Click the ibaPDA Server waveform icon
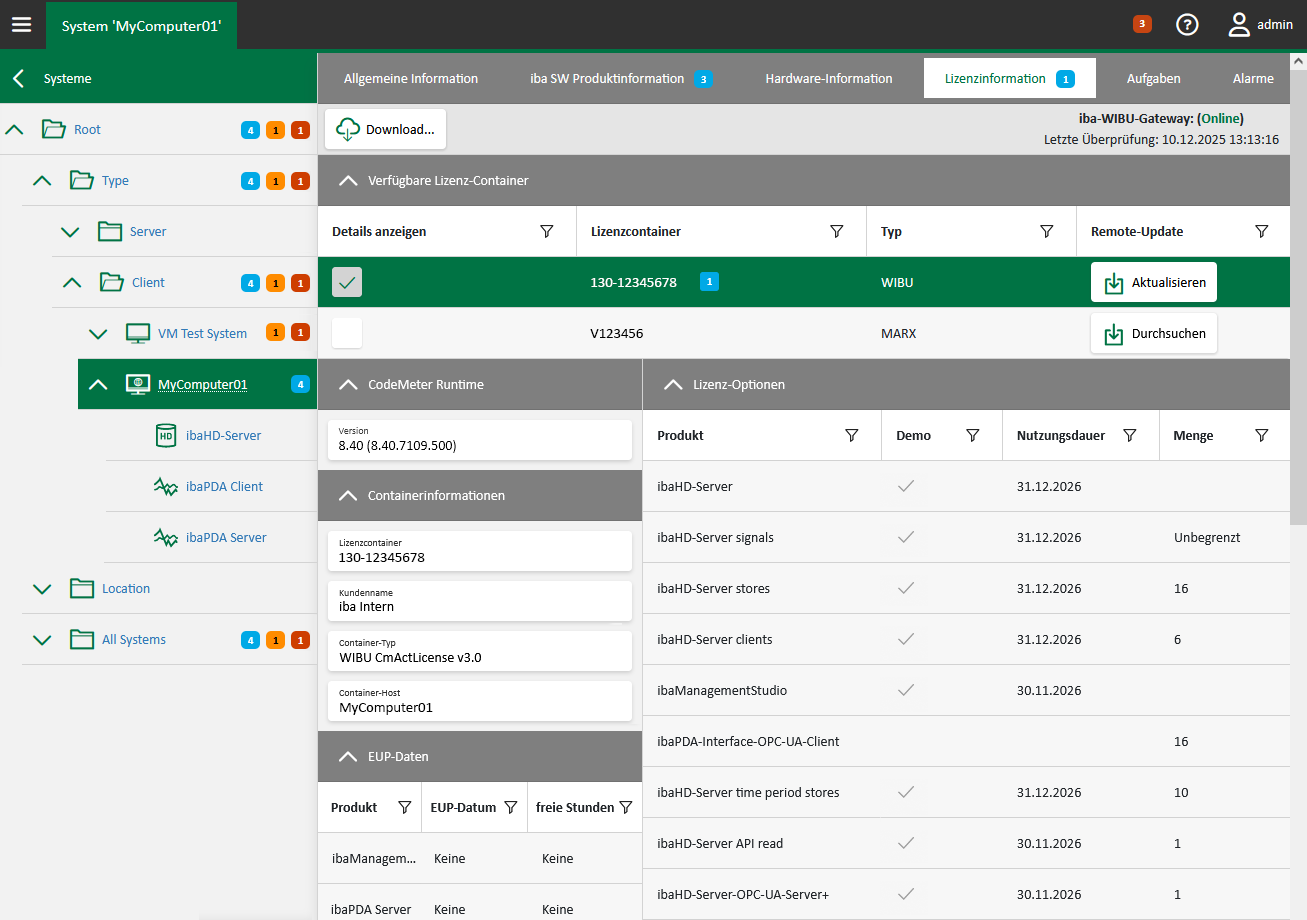The height and width of the screenshot is (920, 1307). coord(166,537)
